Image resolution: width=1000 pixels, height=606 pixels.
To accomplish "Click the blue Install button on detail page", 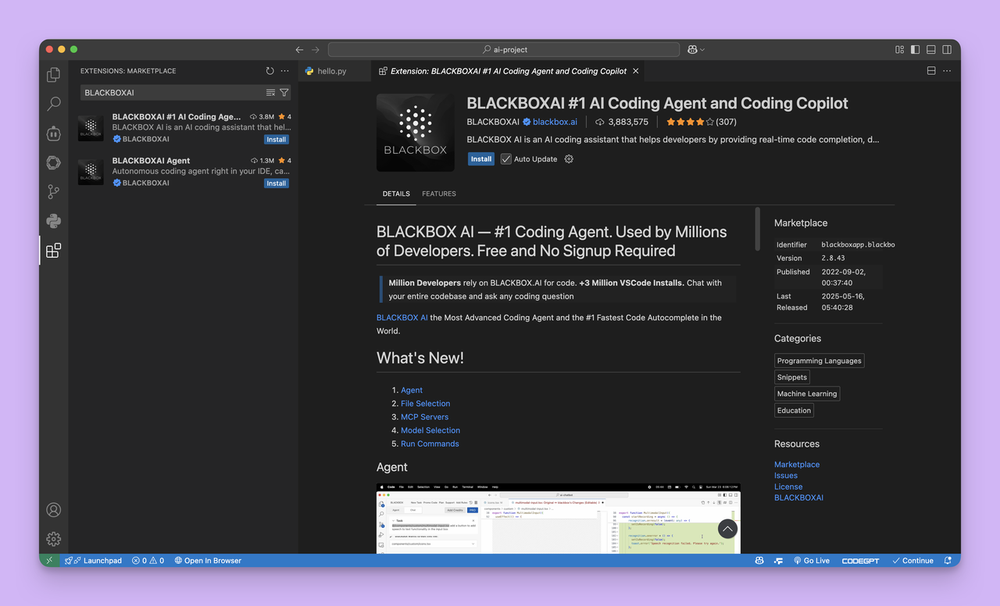I will point(481,159).
